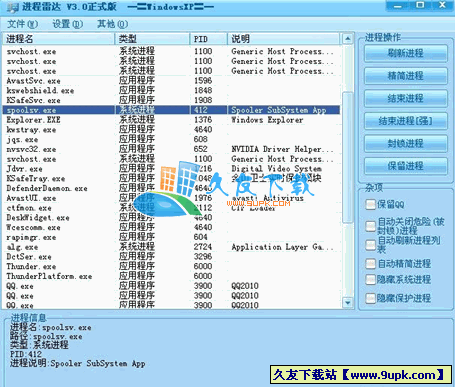Select the spoolsv.exe process row
Image resolution: width=455 pixels, height=387 pixels.
(x=171, y=110)
